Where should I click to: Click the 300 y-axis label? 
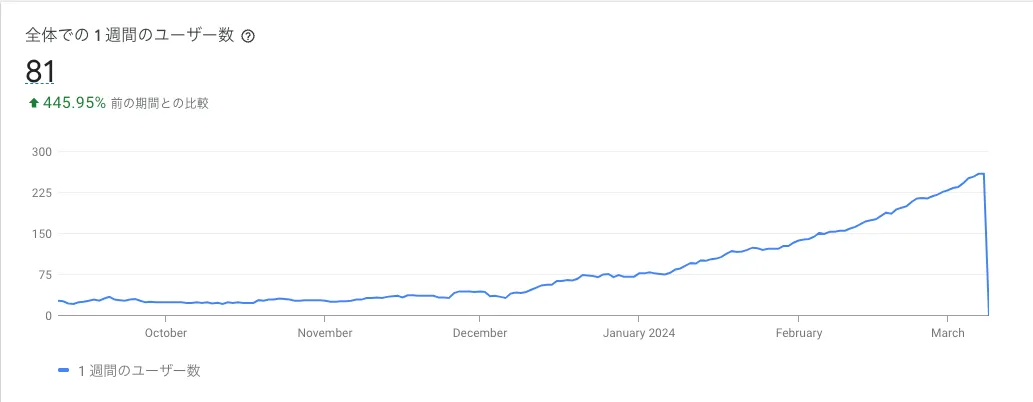point(41,152)
